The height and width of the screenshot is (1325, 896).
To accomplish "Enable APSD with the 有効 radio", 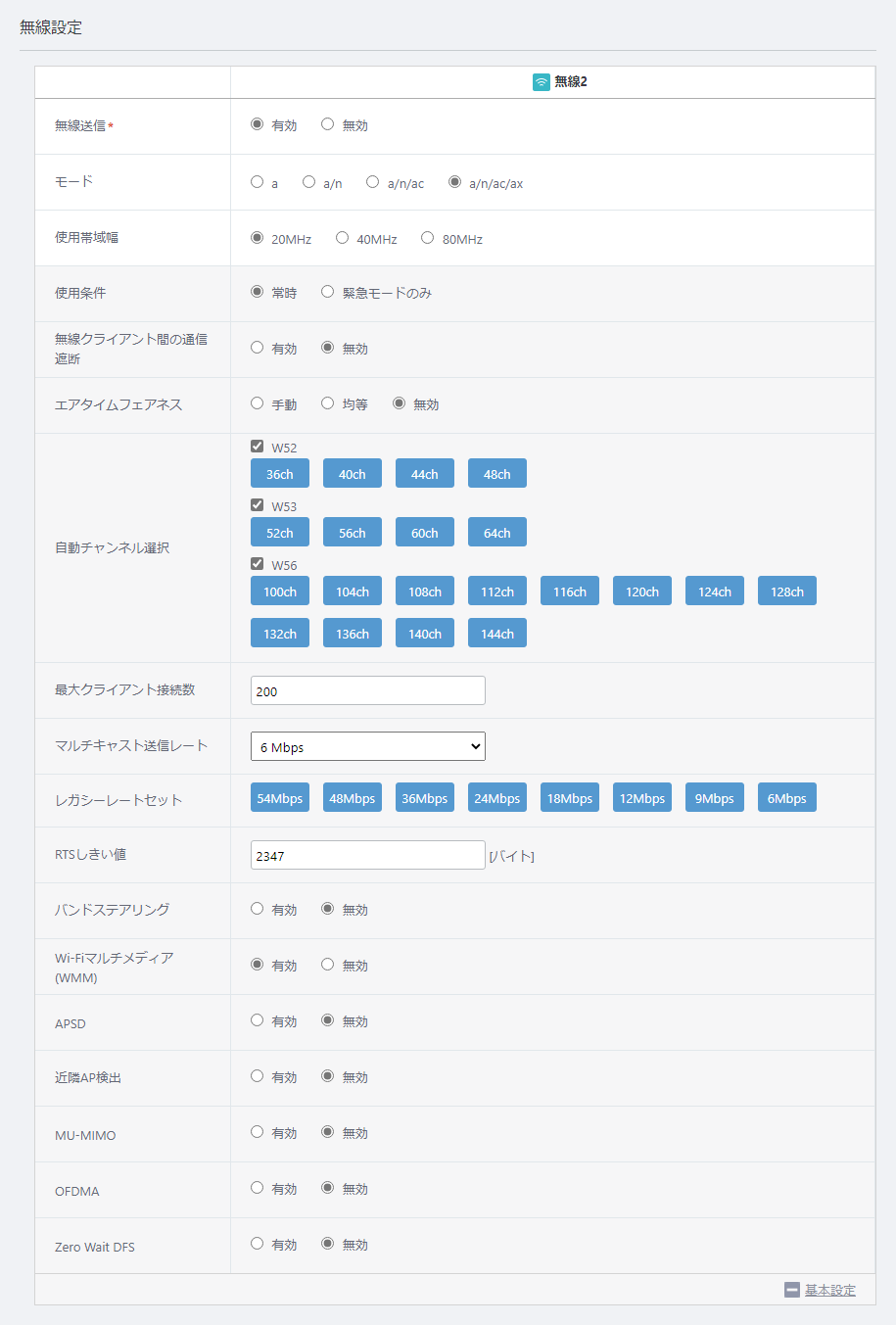I will [257, 1020].
